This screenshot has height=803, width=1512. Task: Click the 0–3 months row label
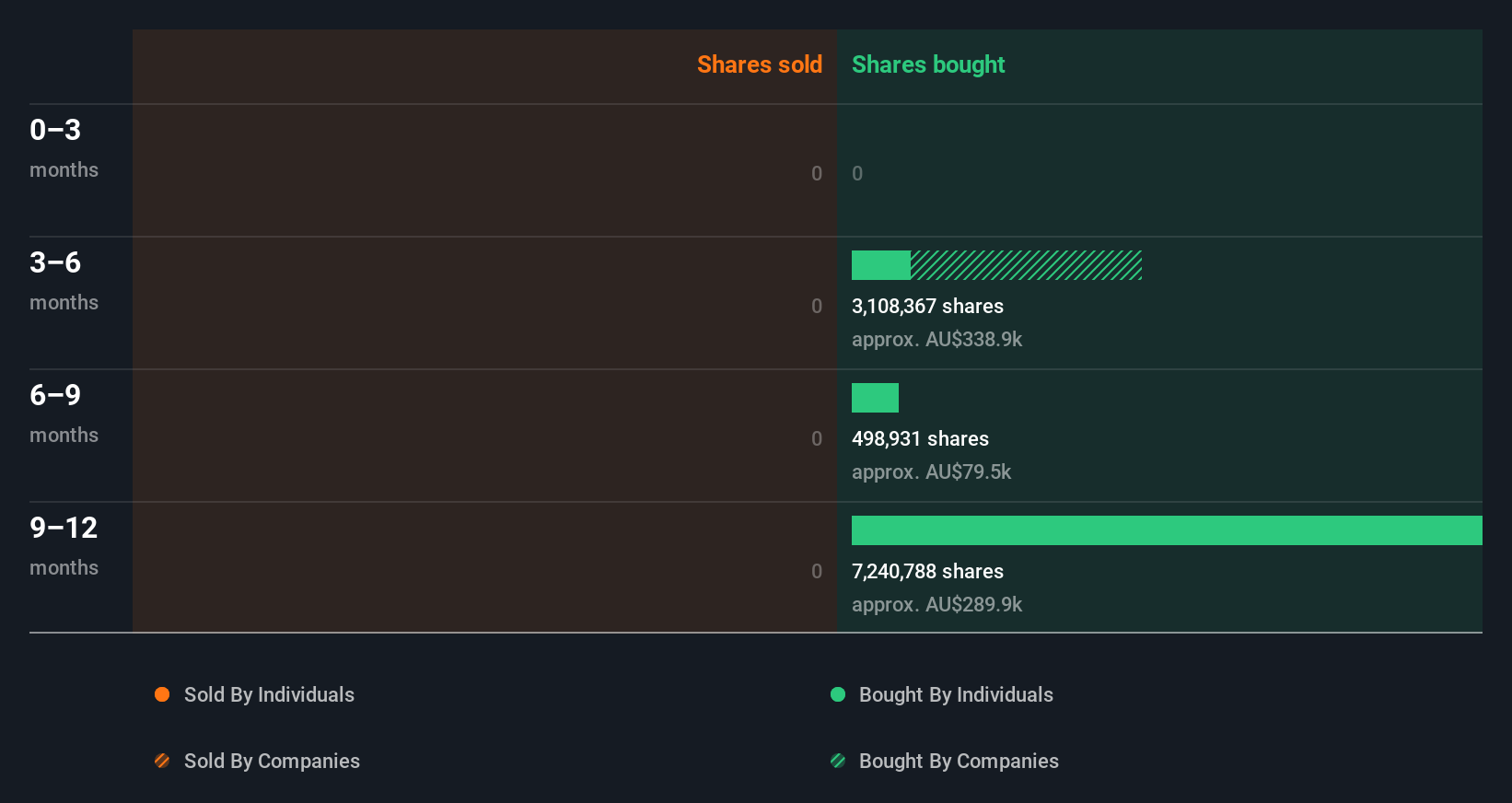tap(64, 148)
